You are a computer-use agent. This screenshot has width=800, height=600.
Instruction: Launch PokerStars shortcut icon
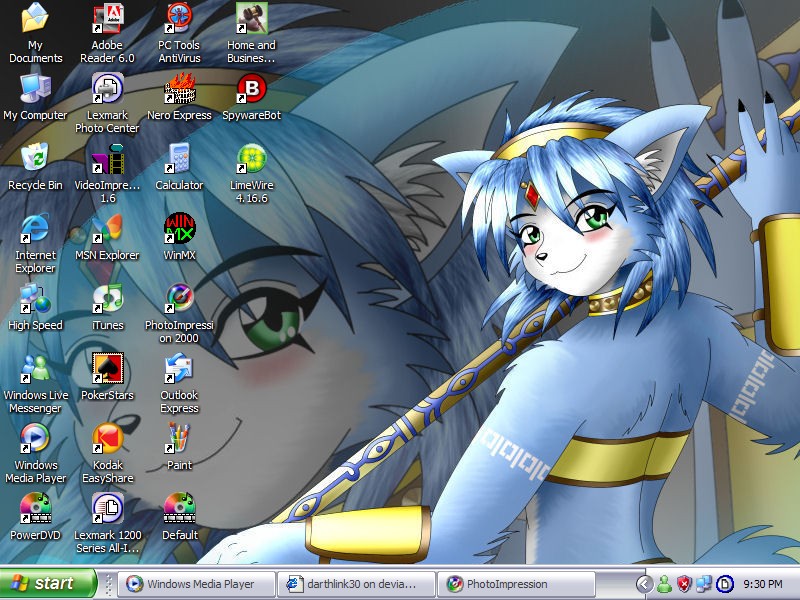coord(107,368)
